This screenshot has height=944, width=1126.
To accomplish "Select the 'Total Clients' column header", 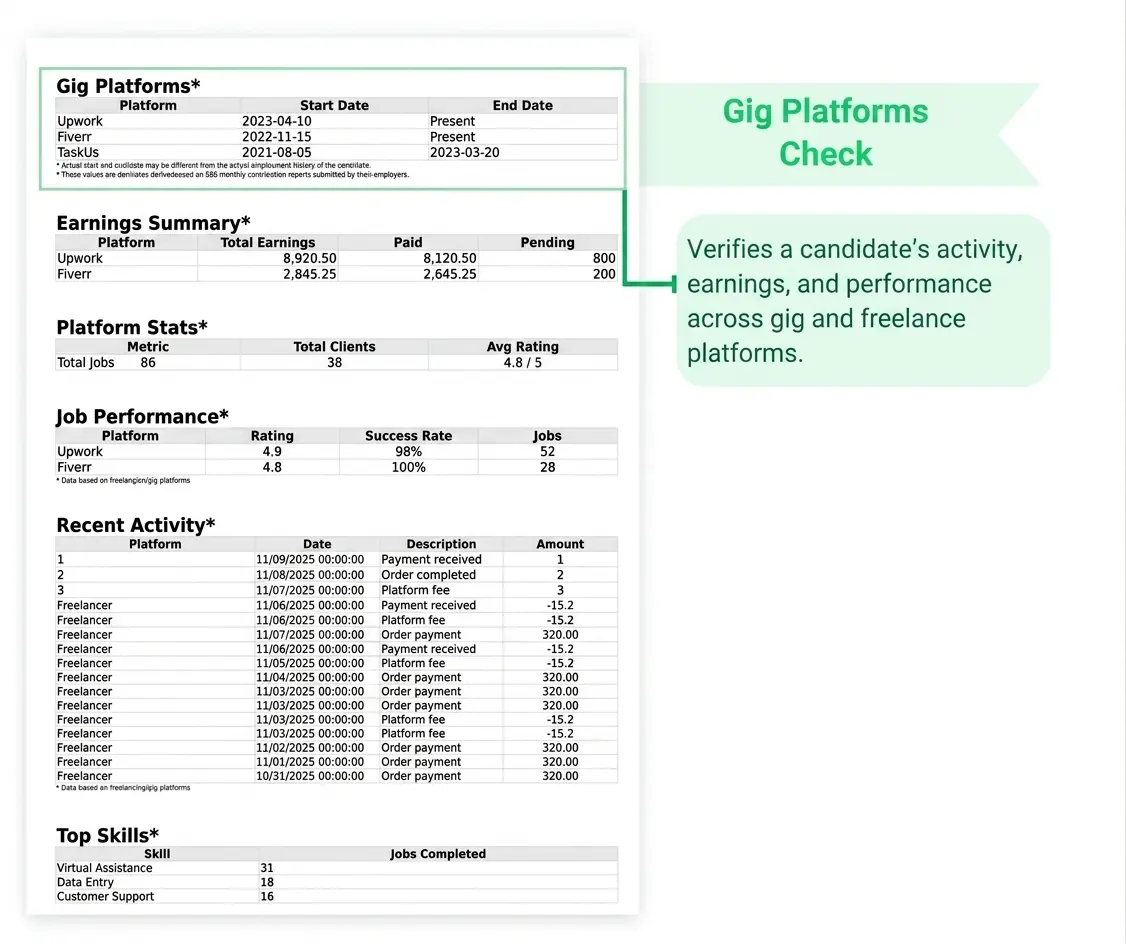I will click(x=334, y=346).
